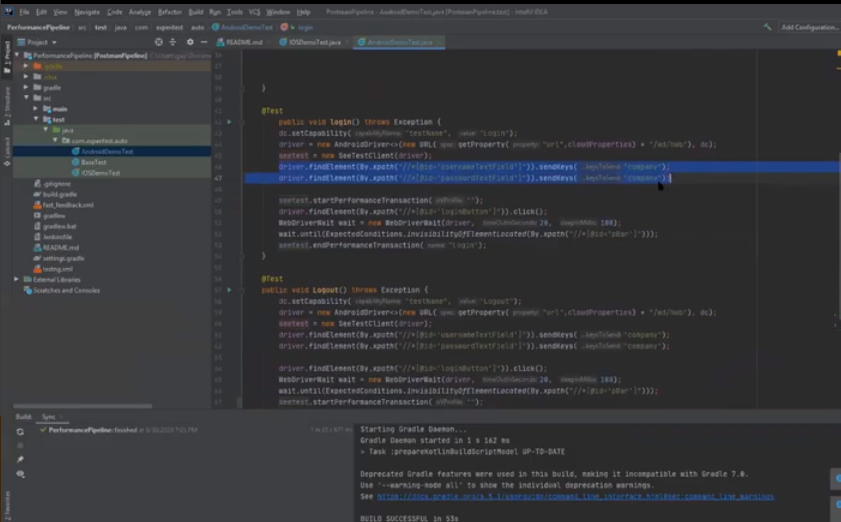The height and width of the screenshot is (522, 841).
Task: Open the Structure tool window side tab
Action: pyautogui.click(x=7, y=106)
